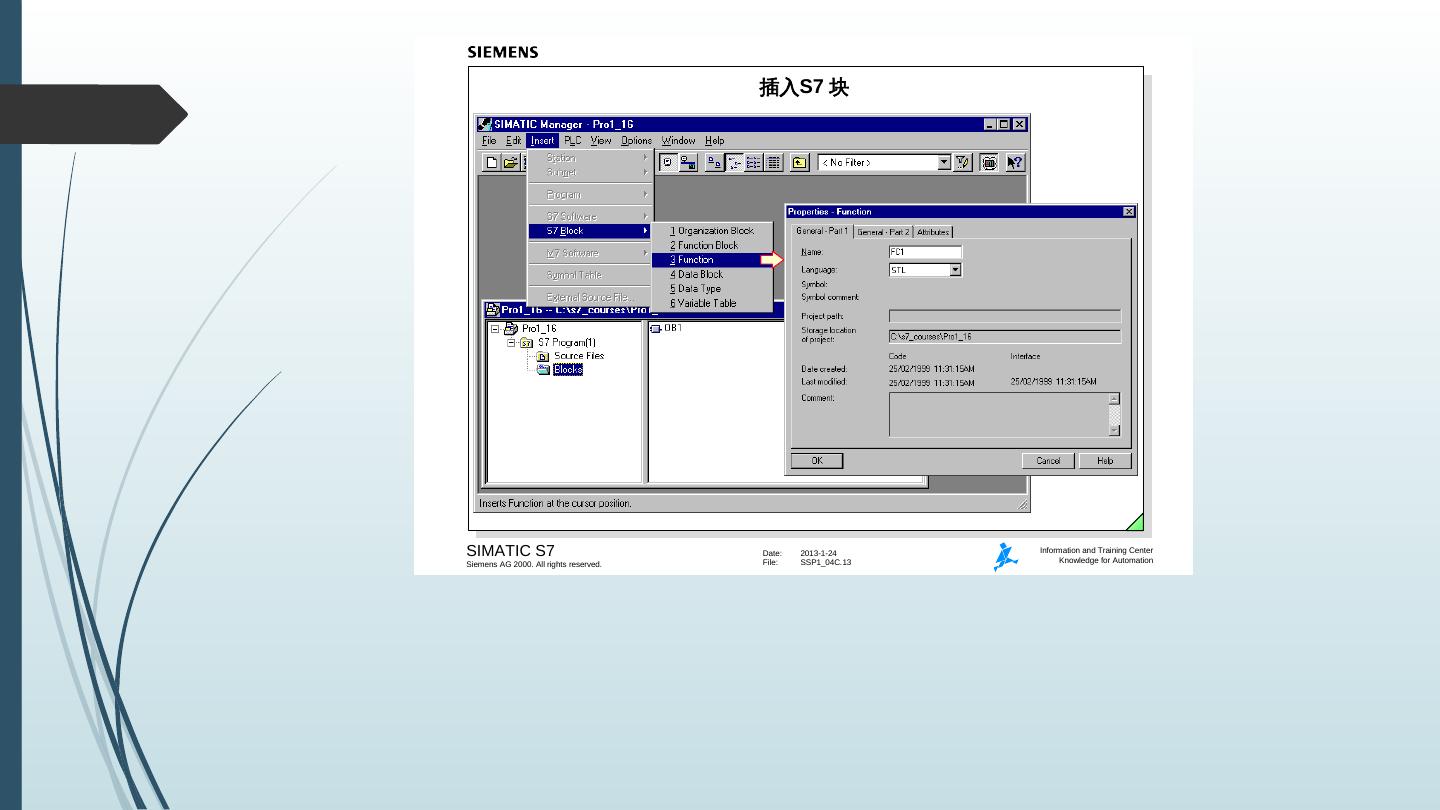Click the filter funnel icon
1440x810 pixels.
click(x=964, y=163)
